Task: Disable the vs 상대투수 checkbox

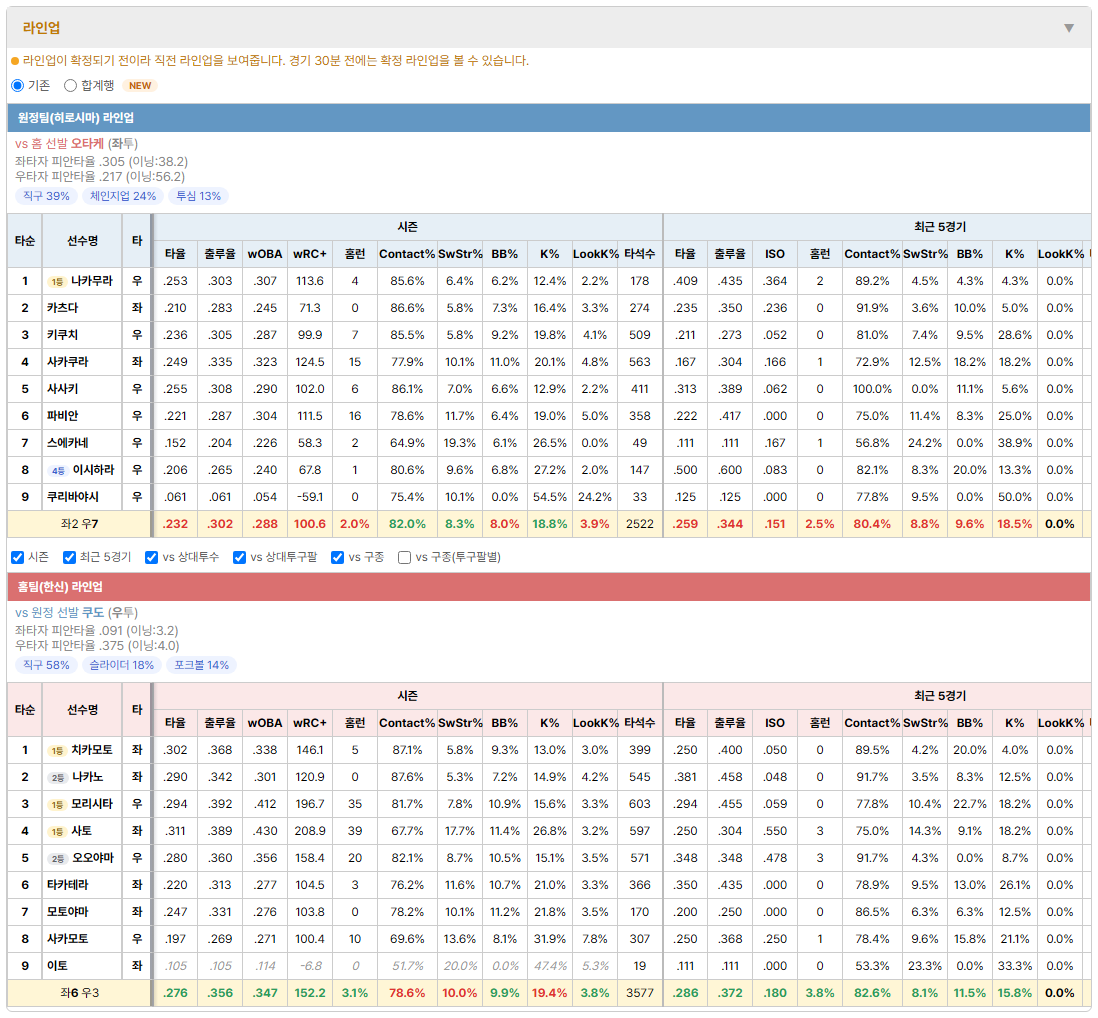Action: [x=151, y=557]
